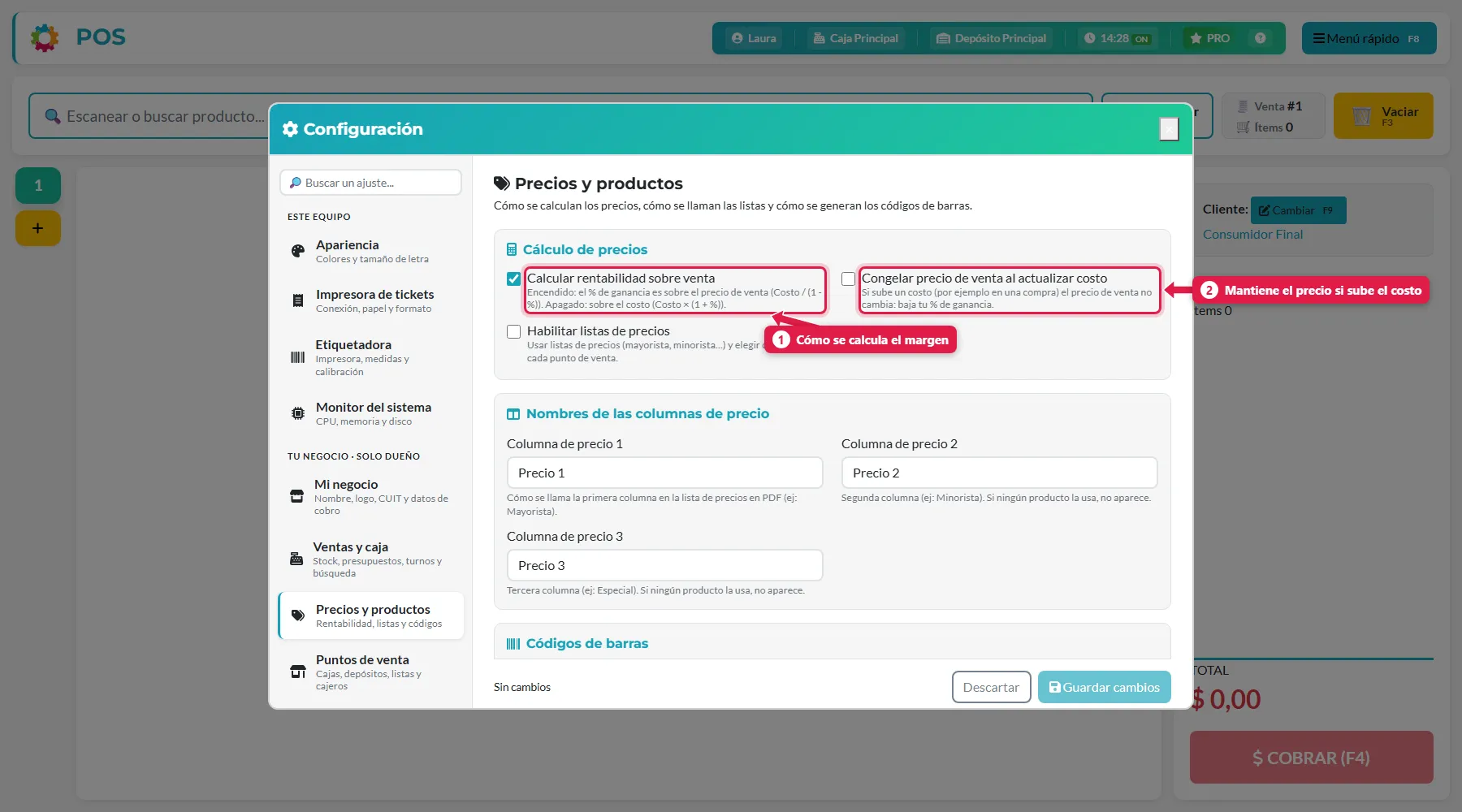Select Puntos de venta settings section
Image resolution: width=1462 pixels, height=812 pixels.
(x=371, y=672)
